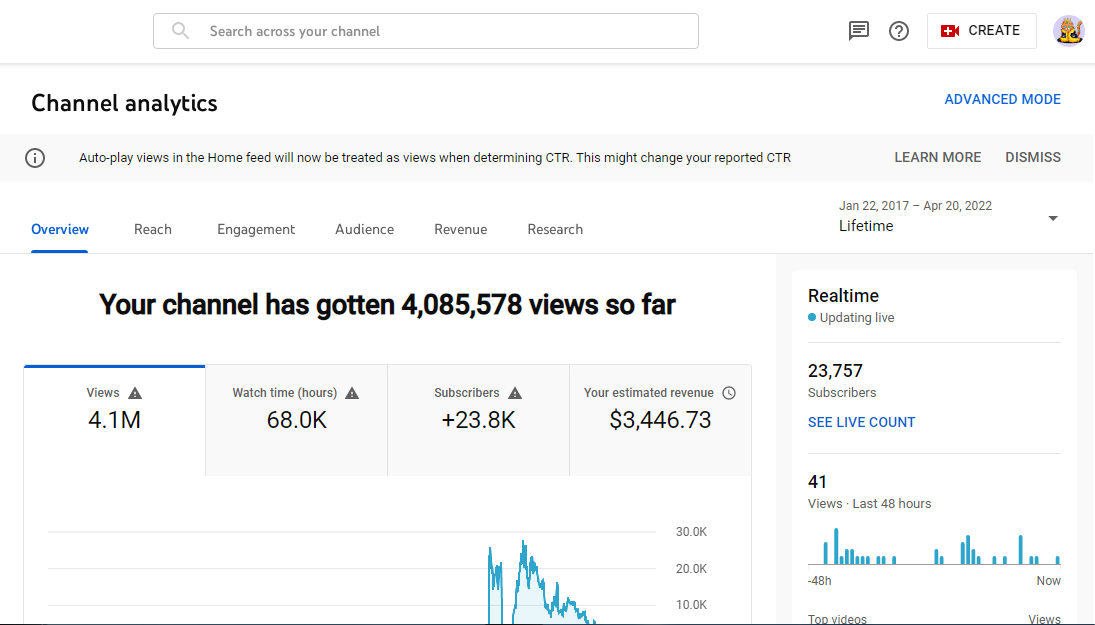Open the account avatar menu
Image resolution: width=1095 pixels, height=625 pixels.
click(1068, 31)
